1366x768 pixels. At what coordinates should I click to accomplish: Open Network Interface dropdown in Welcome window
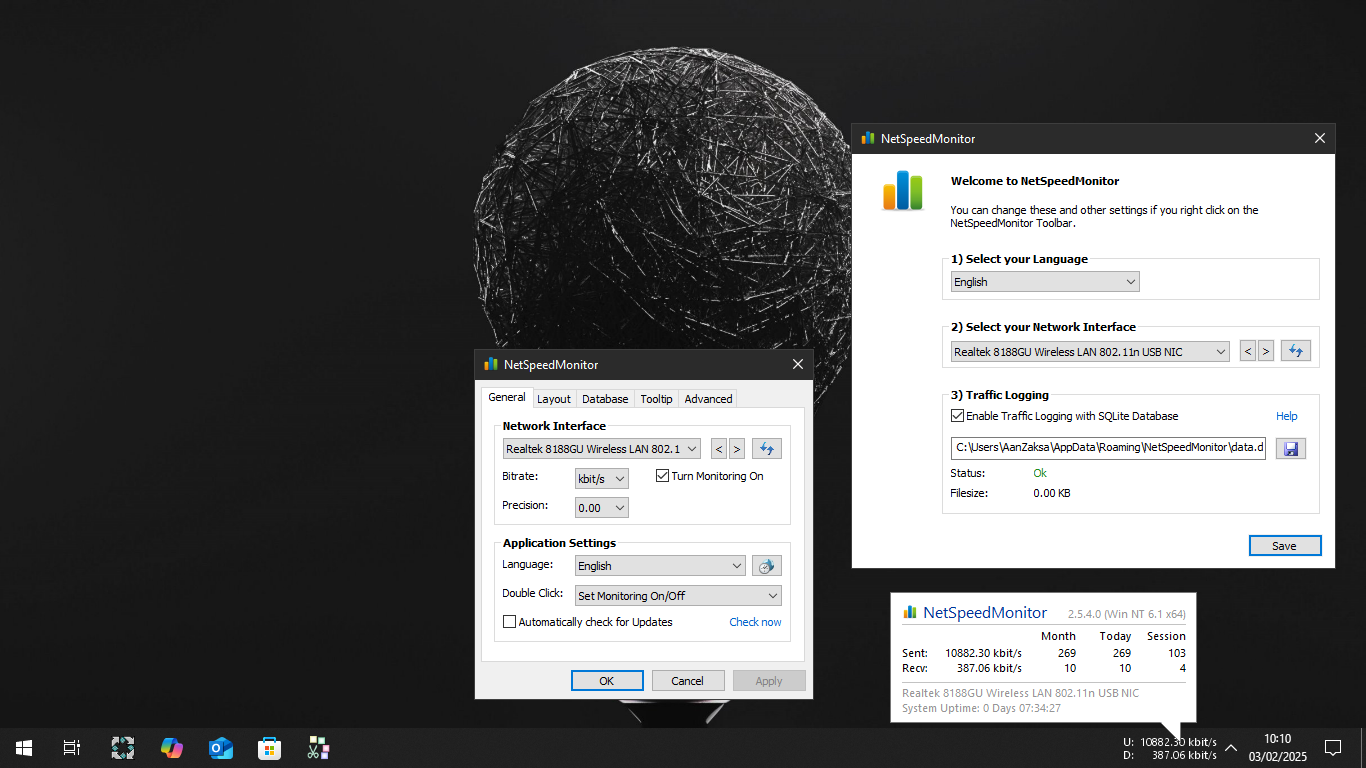(x=1090, y=352)
